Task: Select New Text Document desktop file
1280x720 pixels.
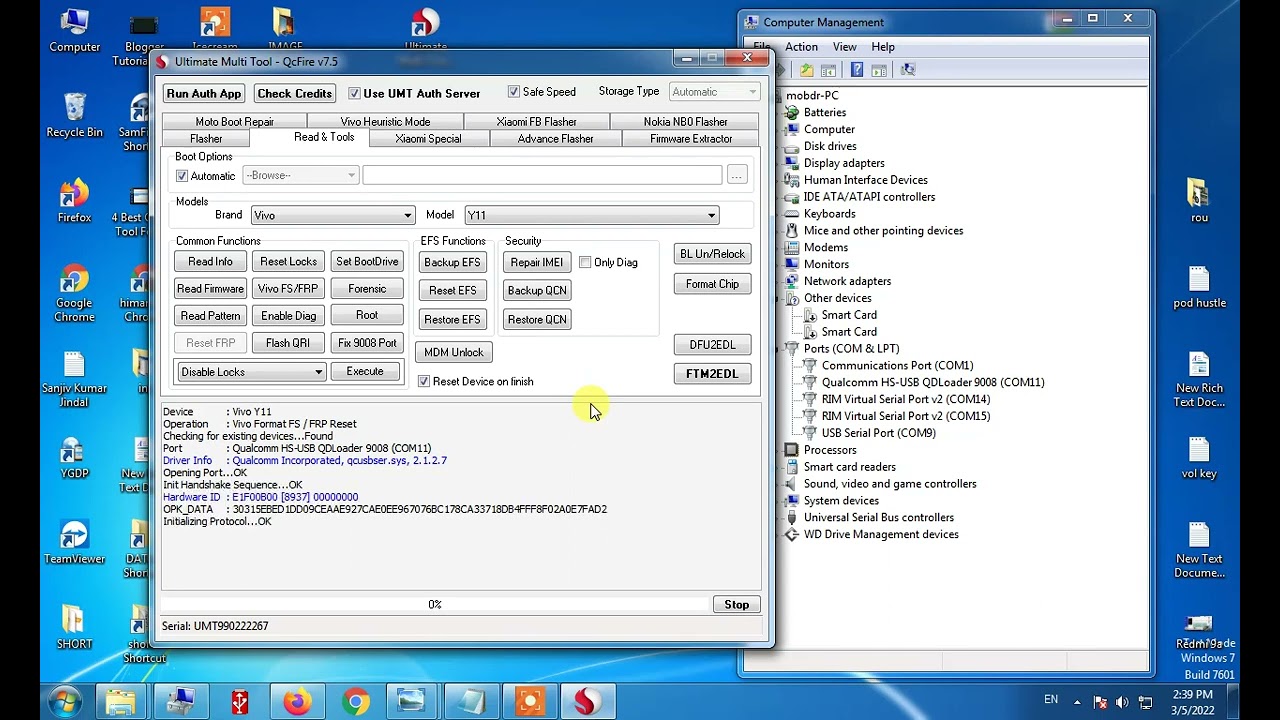Action: click(x=1199, y=550)
